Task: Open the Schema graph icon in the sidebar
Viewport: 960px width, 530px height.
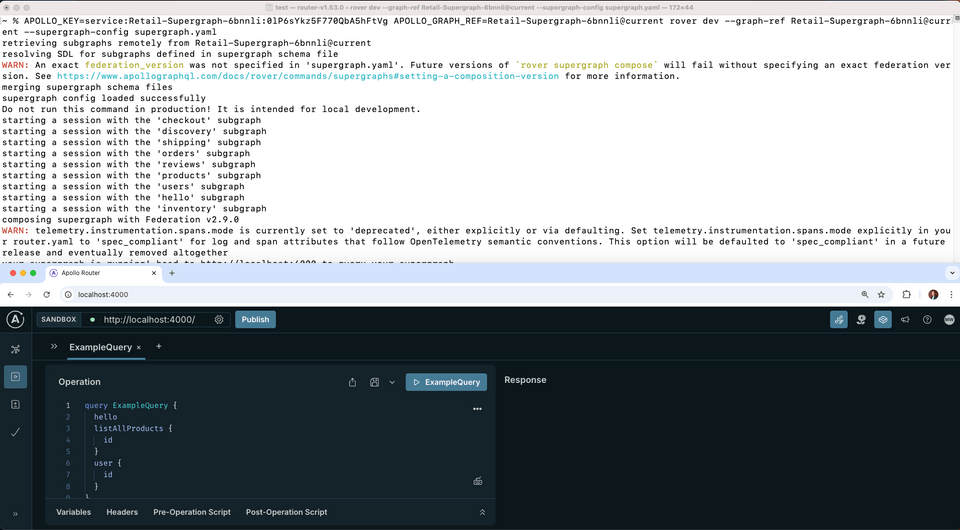Action: (x=15, y=349)
